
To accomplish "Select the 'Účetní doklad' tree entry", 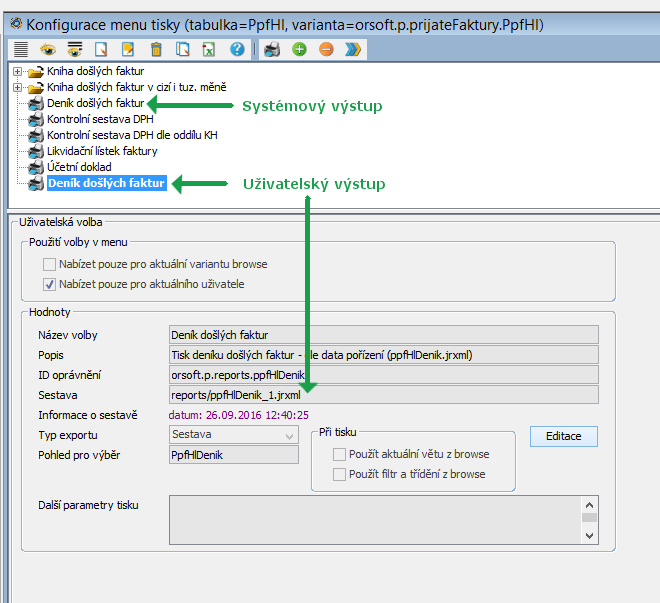I will (x=79, y=167).
